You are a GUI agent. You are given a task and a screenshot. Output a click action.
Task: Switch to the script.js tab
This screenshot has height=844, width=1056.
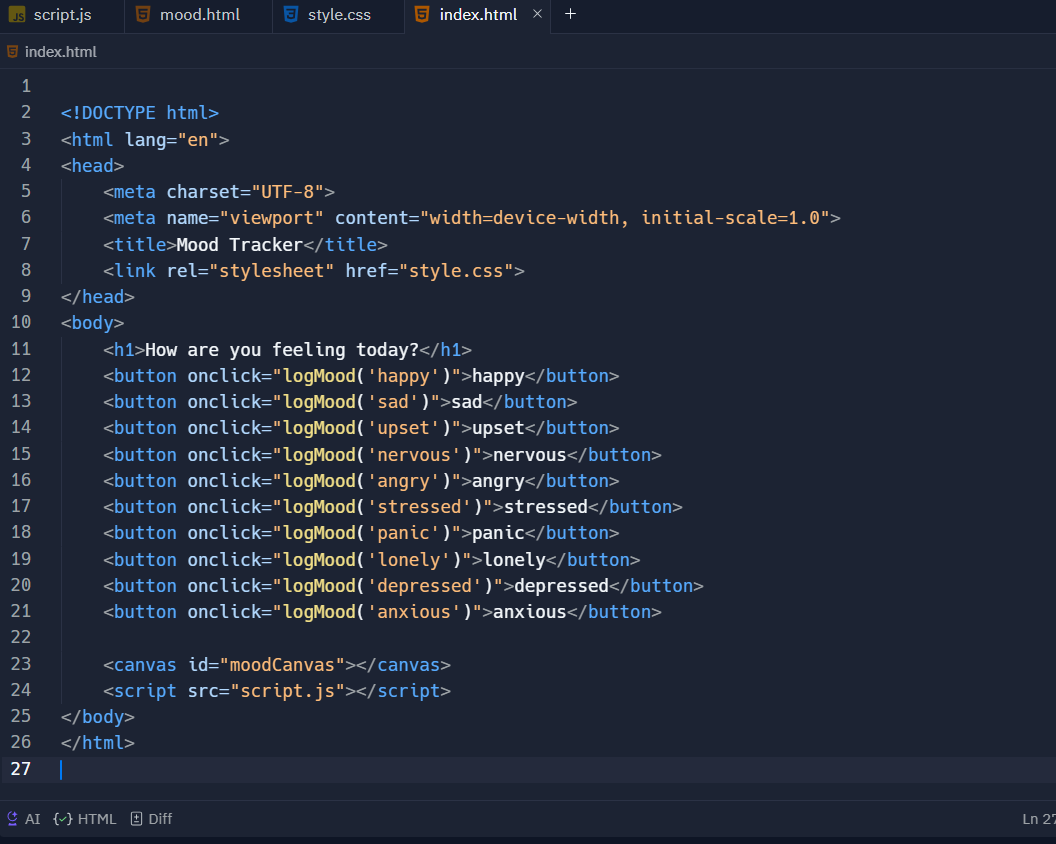(62, 15)
